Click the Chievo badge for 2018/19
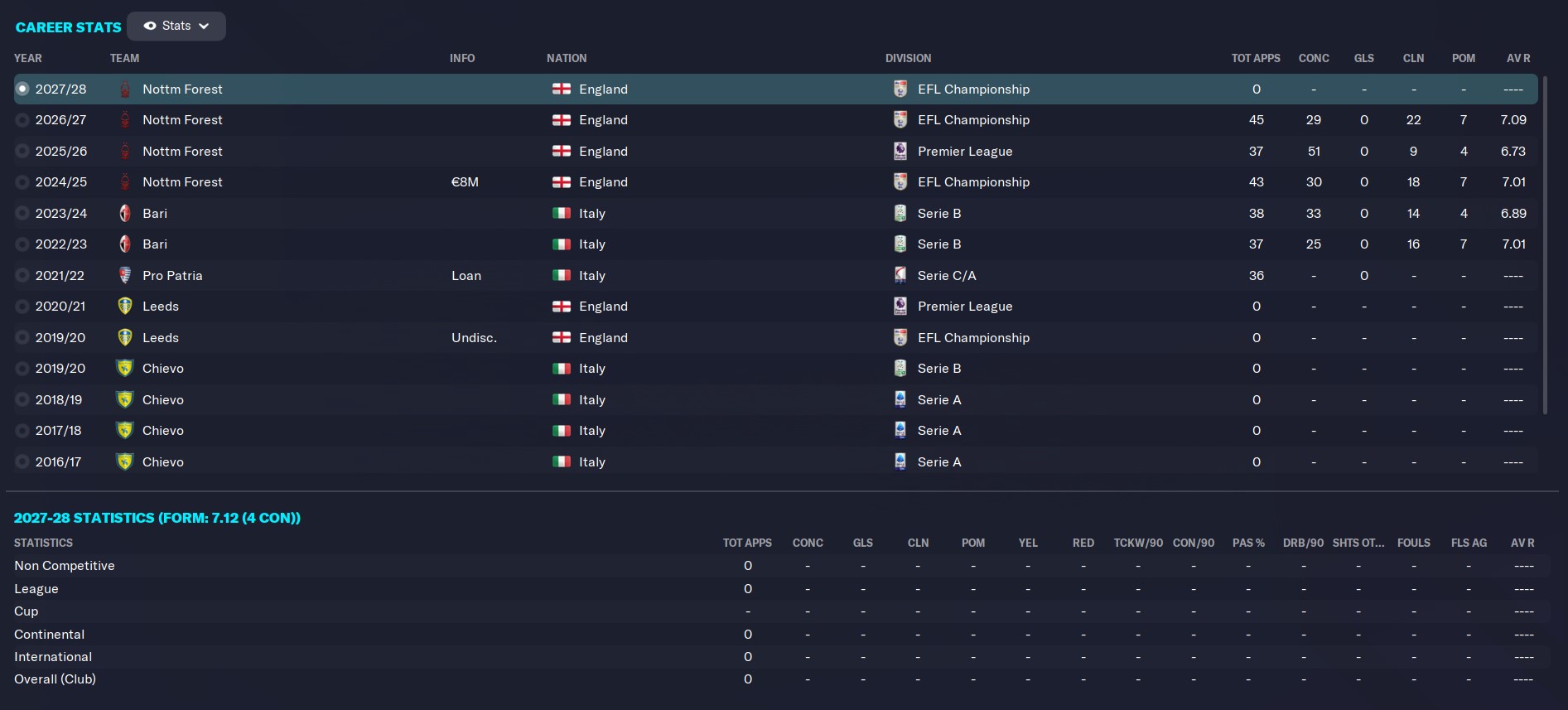Viewport: 1568px width, 710px height. pos(125,399)
